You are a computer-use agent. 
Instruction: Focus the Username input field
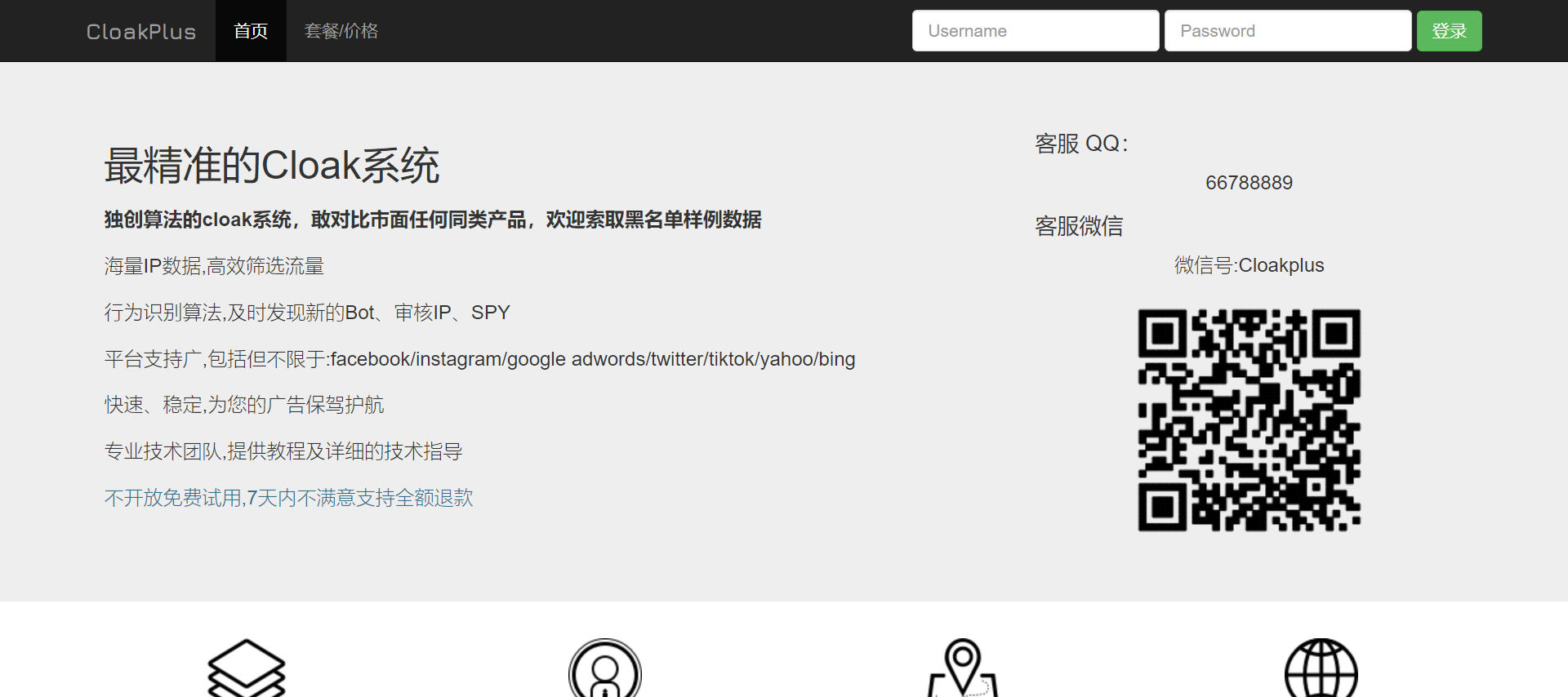[x=1036, y=31]
